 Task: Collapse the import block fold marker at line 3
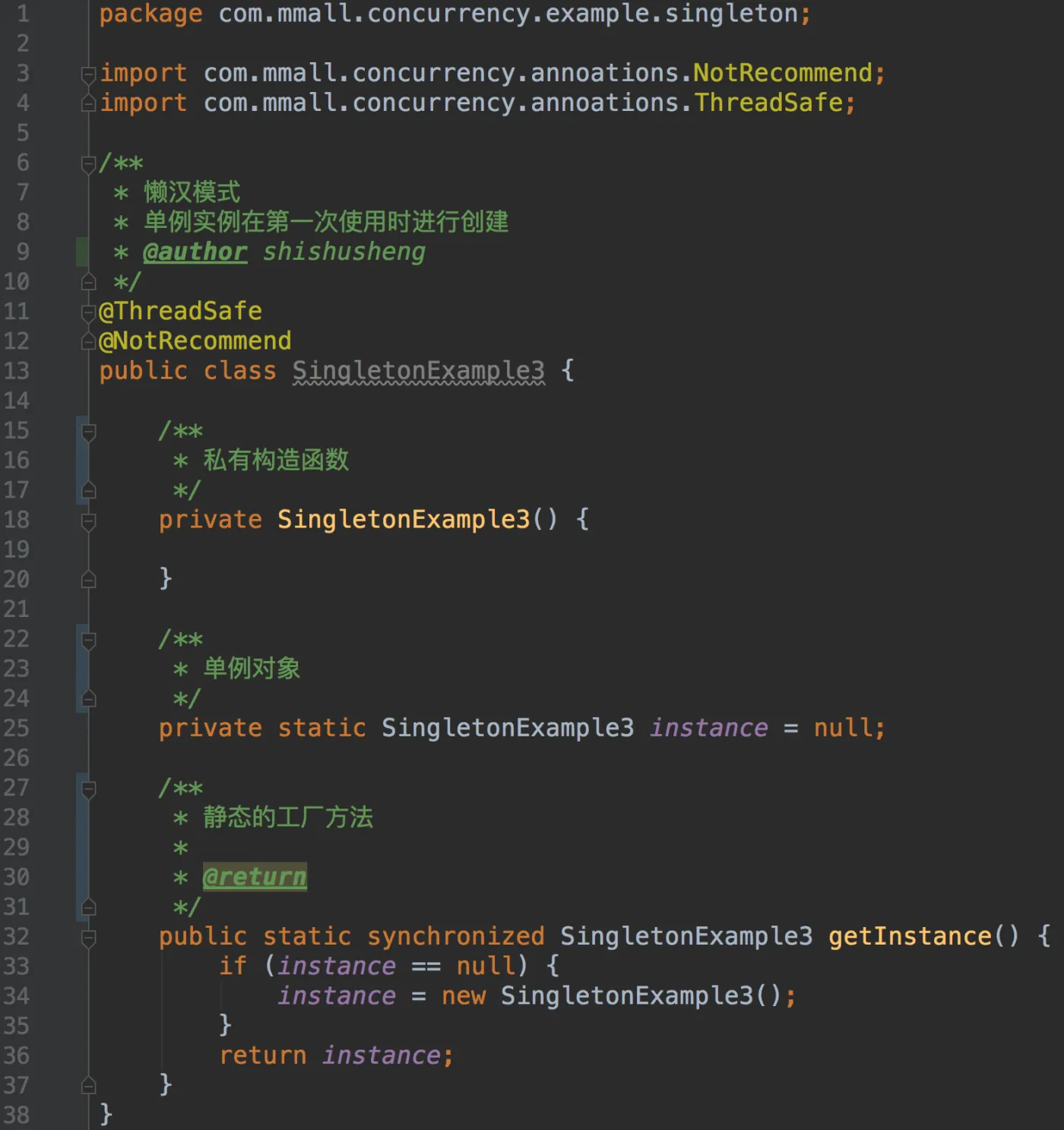(88, 74)
